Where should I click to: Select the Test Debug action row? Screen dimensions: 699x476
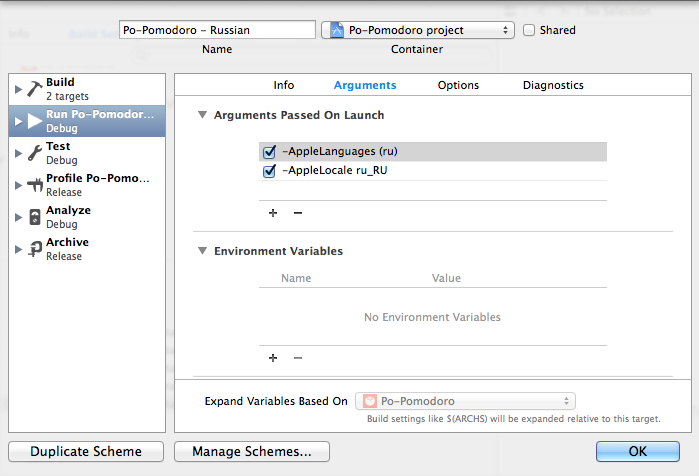(87, 153)
